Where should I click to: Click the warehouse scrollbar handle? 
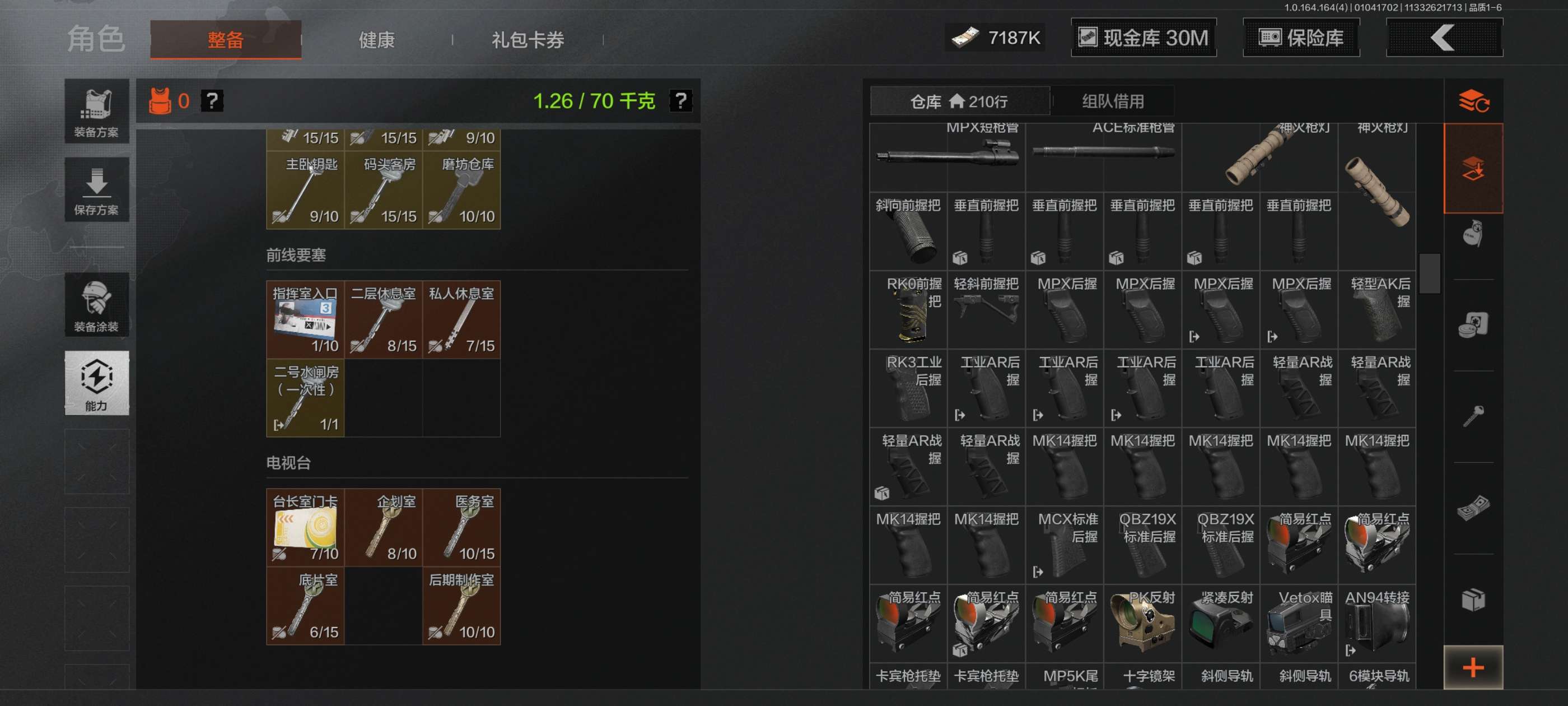(1429, 273)
